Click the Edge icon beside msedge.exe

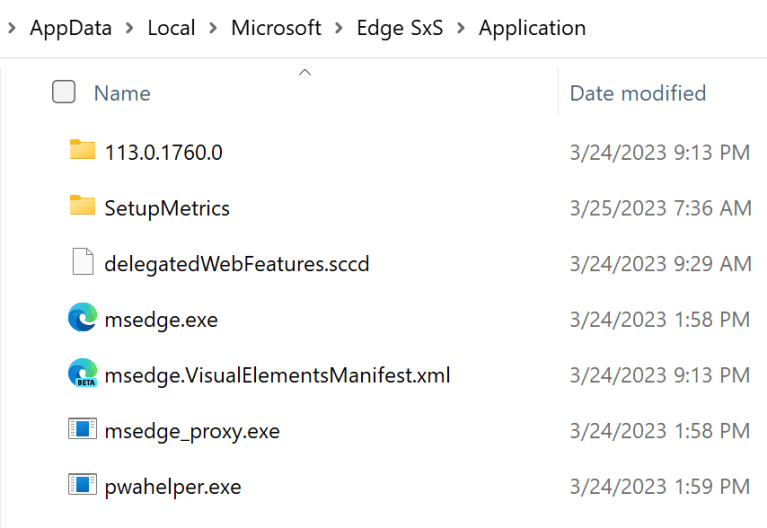pyautogui.click(x=82, y=319)
